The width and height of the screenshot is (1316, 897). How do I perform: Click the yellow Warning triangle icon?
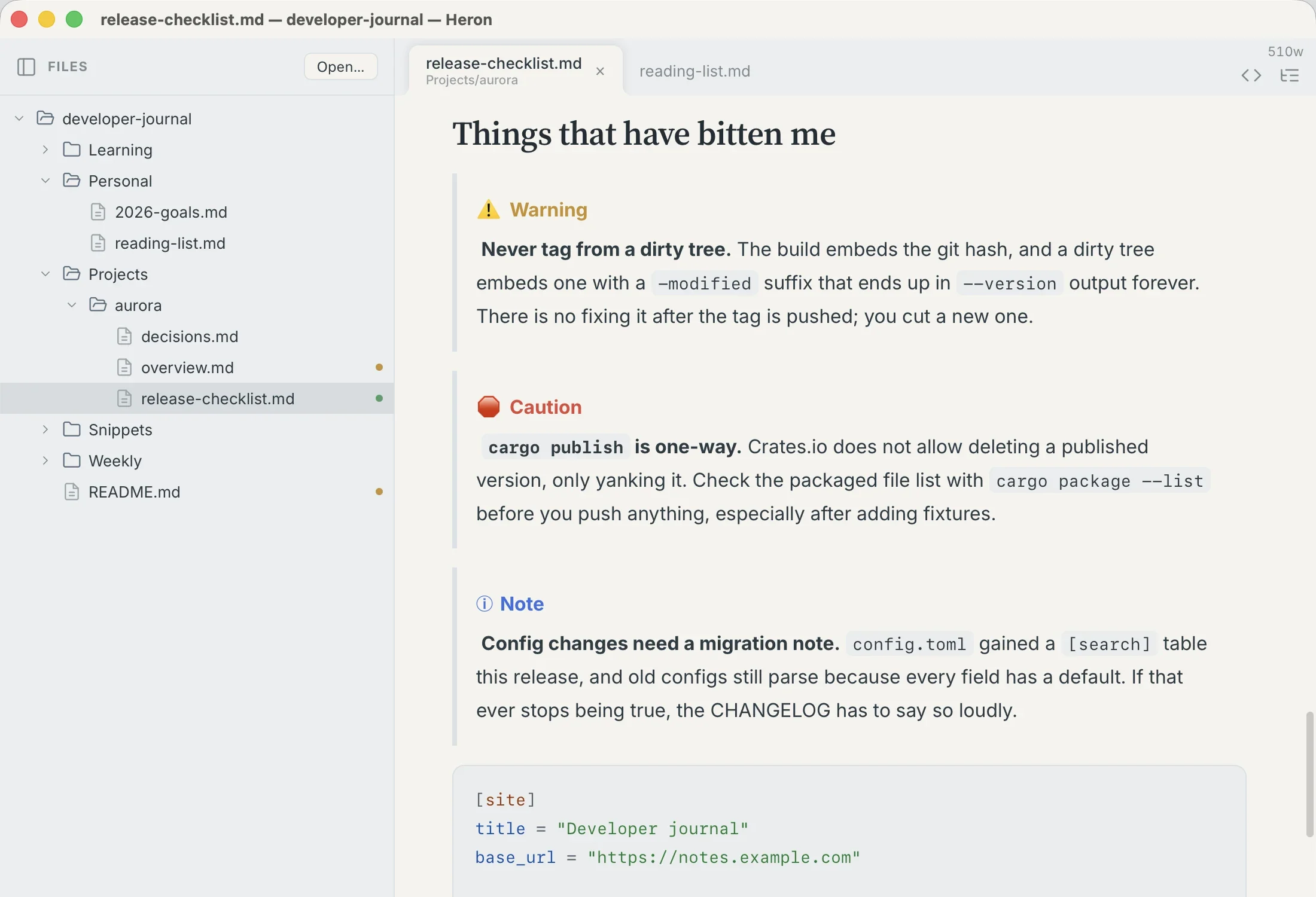489,209
